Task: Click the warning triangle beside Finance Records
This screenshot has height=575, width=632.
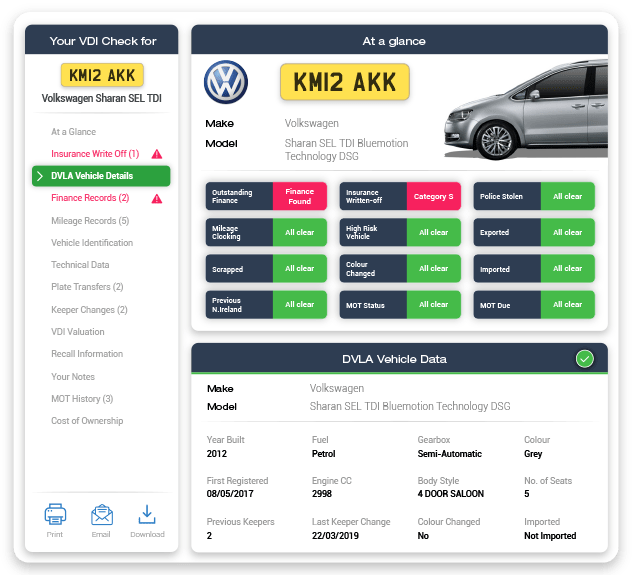Action: (157, 199)
